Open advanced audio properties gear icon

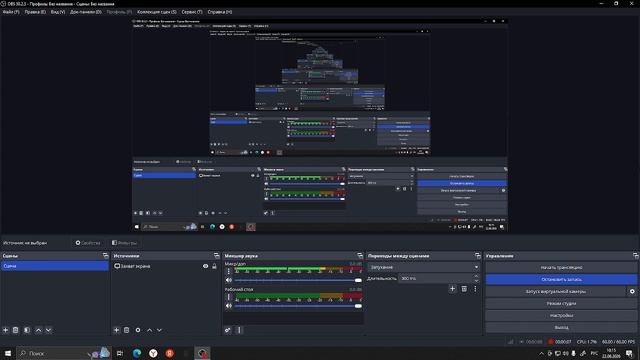click(228, 330)
